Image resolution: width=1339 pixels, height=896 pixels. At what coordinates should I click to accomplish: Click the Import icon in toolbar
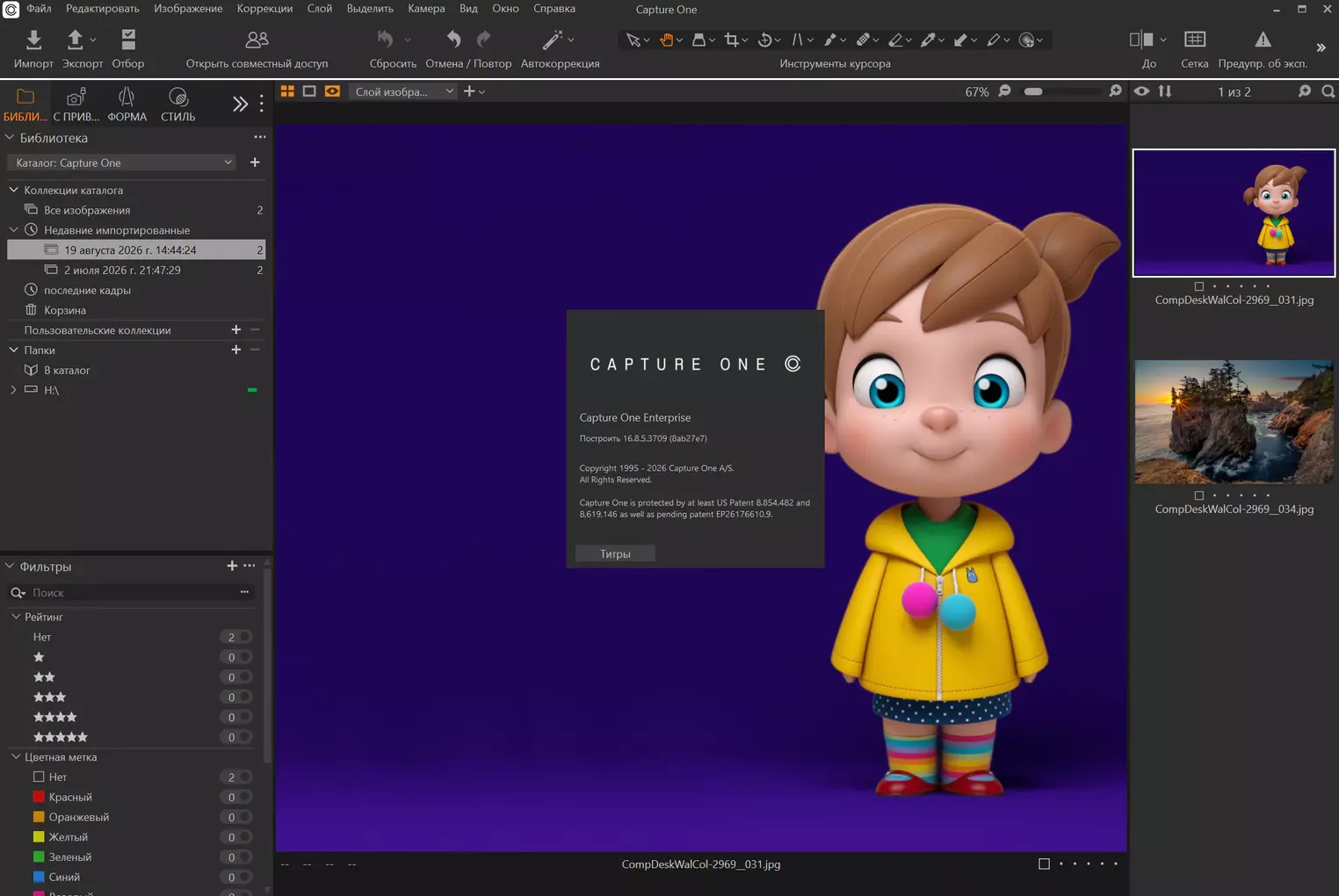33,40
